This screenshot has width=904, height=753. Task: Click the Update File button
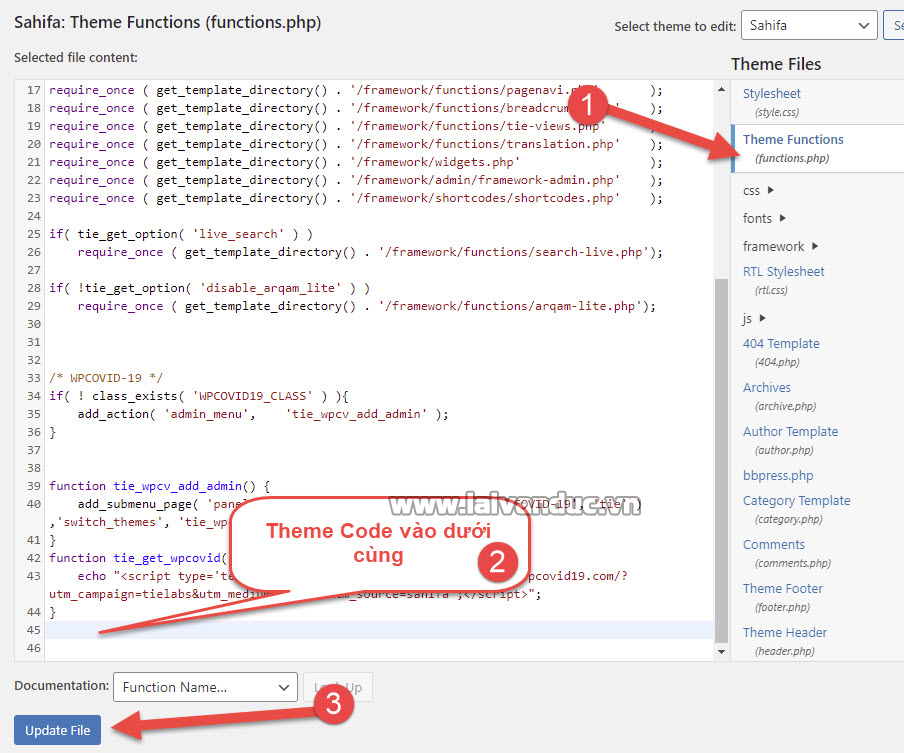tap(58, 730)
